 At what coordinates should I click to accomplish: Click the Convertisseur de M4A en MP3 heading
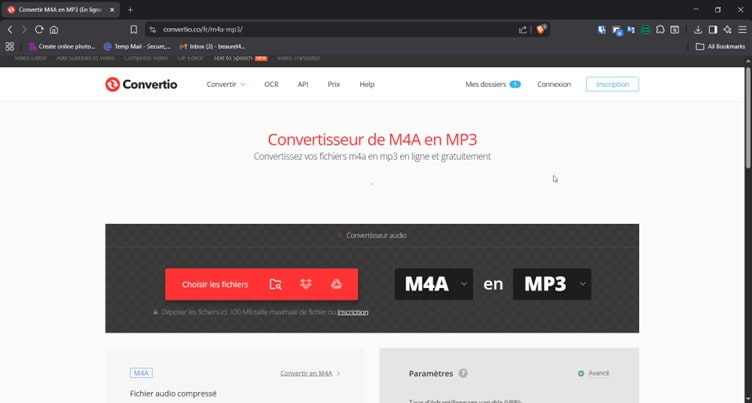[x=372, y=140]
